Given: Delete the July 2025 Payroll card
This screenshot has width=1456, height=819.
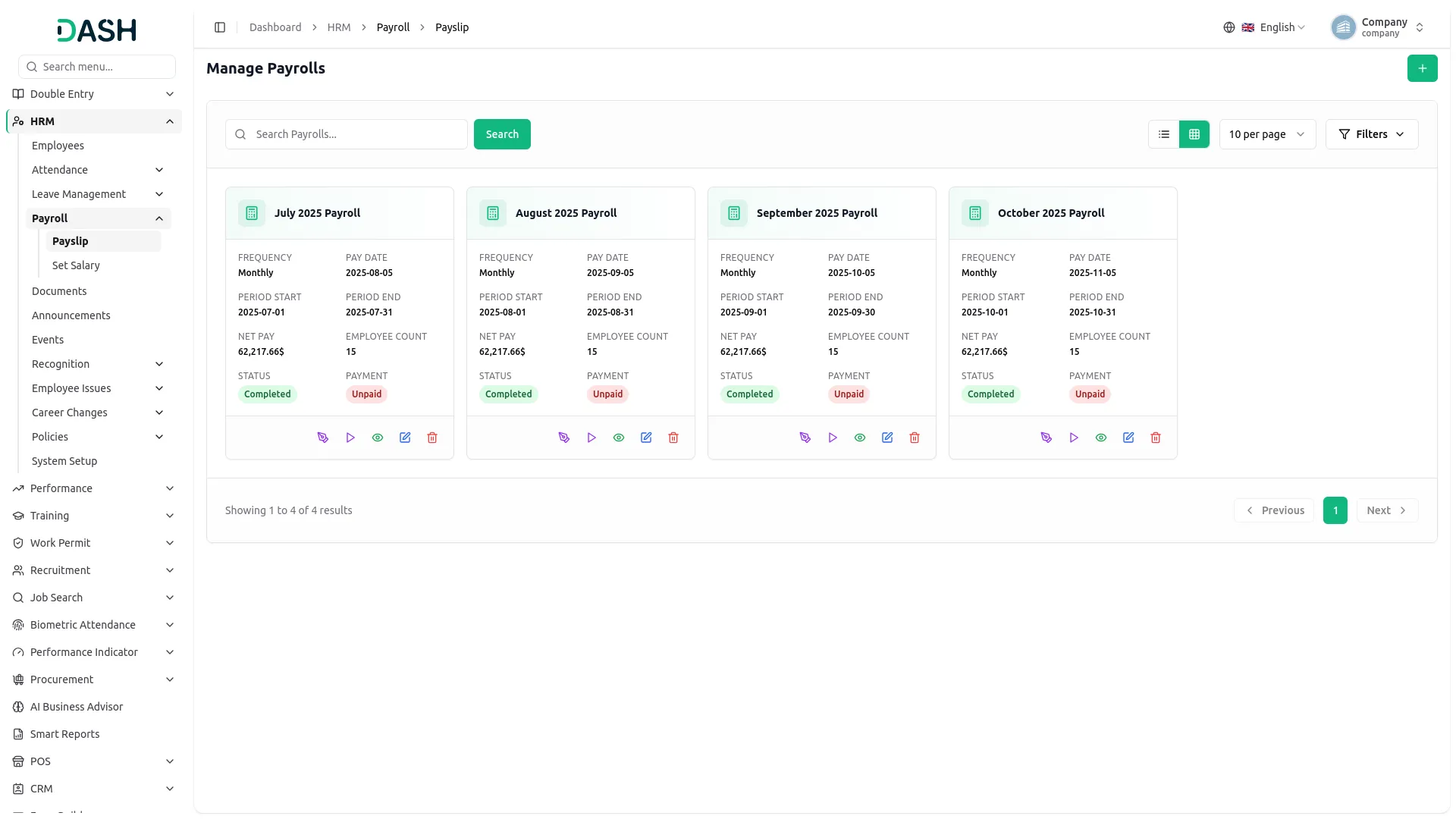Looking at the screenshot, I should (432, 438).
